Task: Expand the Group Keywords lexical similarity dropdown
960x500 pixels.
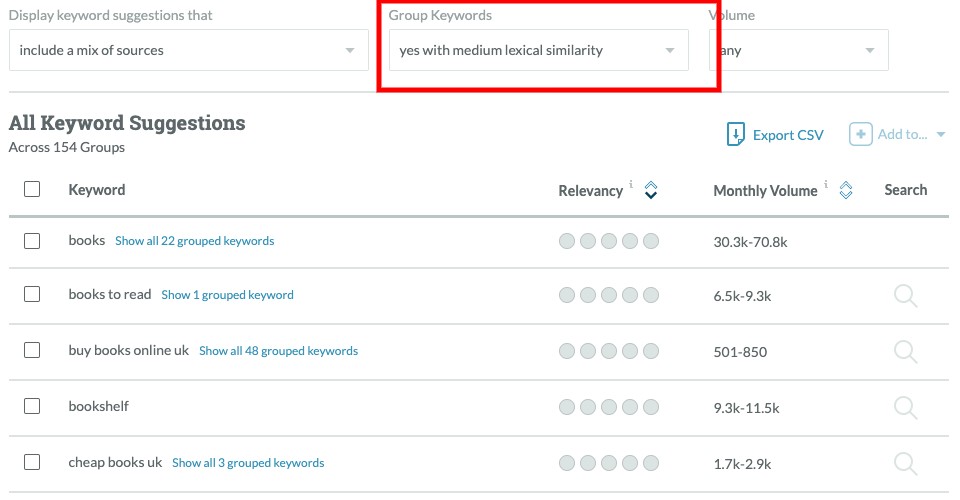Action: [x=539, y=50]
